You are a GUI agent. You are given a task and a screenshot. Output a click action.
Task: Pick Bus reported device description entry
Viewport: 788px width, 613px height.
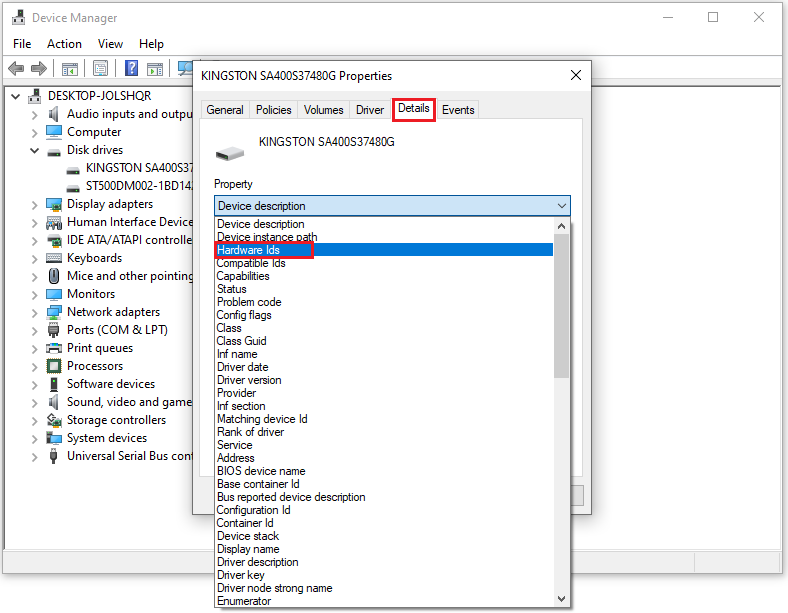[x=384, y=497]
